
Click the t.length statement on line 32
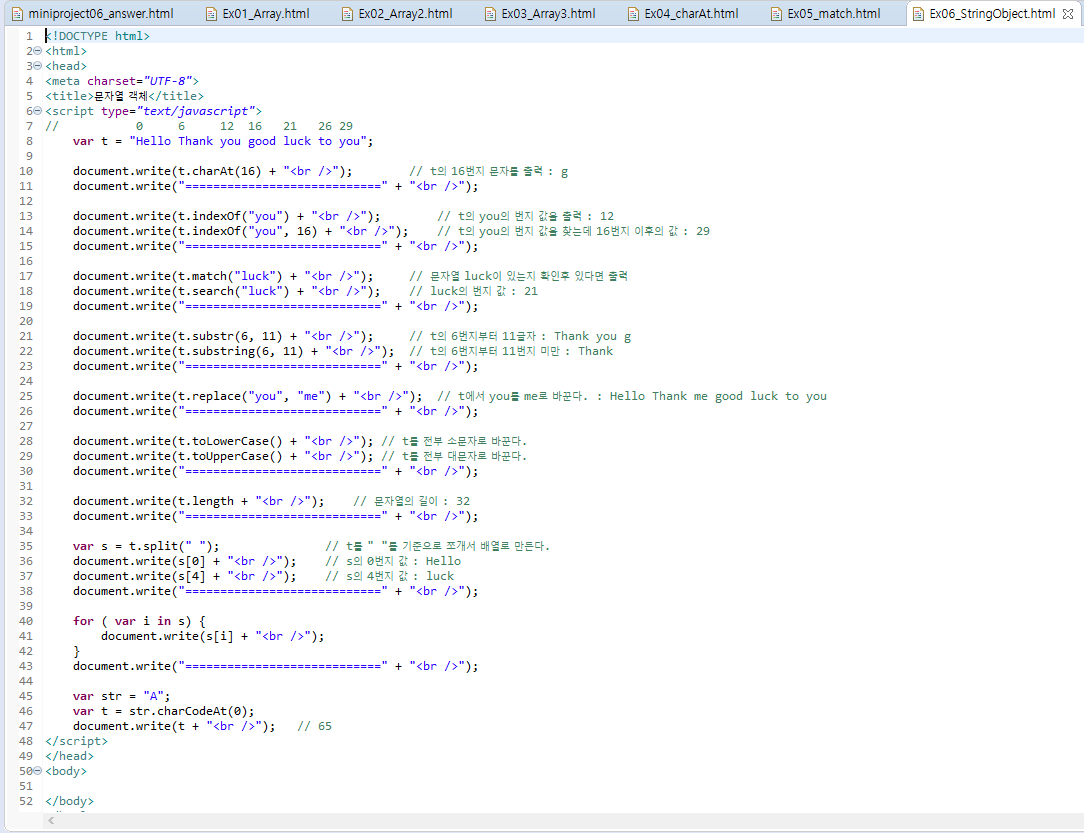(x=198, y=501)
